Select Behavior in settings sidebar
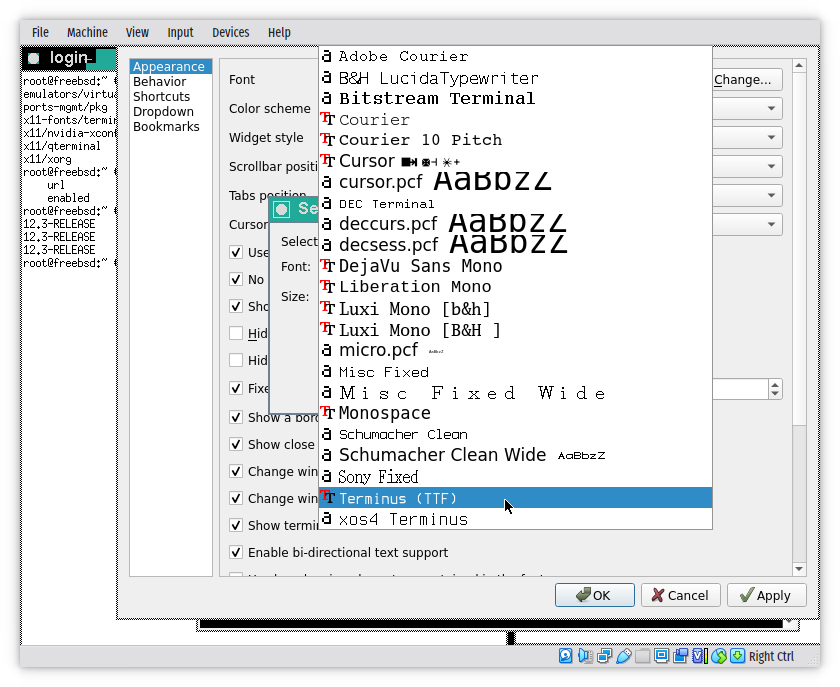The height and width of the screenshot is (687, 840). coord(159,82)
